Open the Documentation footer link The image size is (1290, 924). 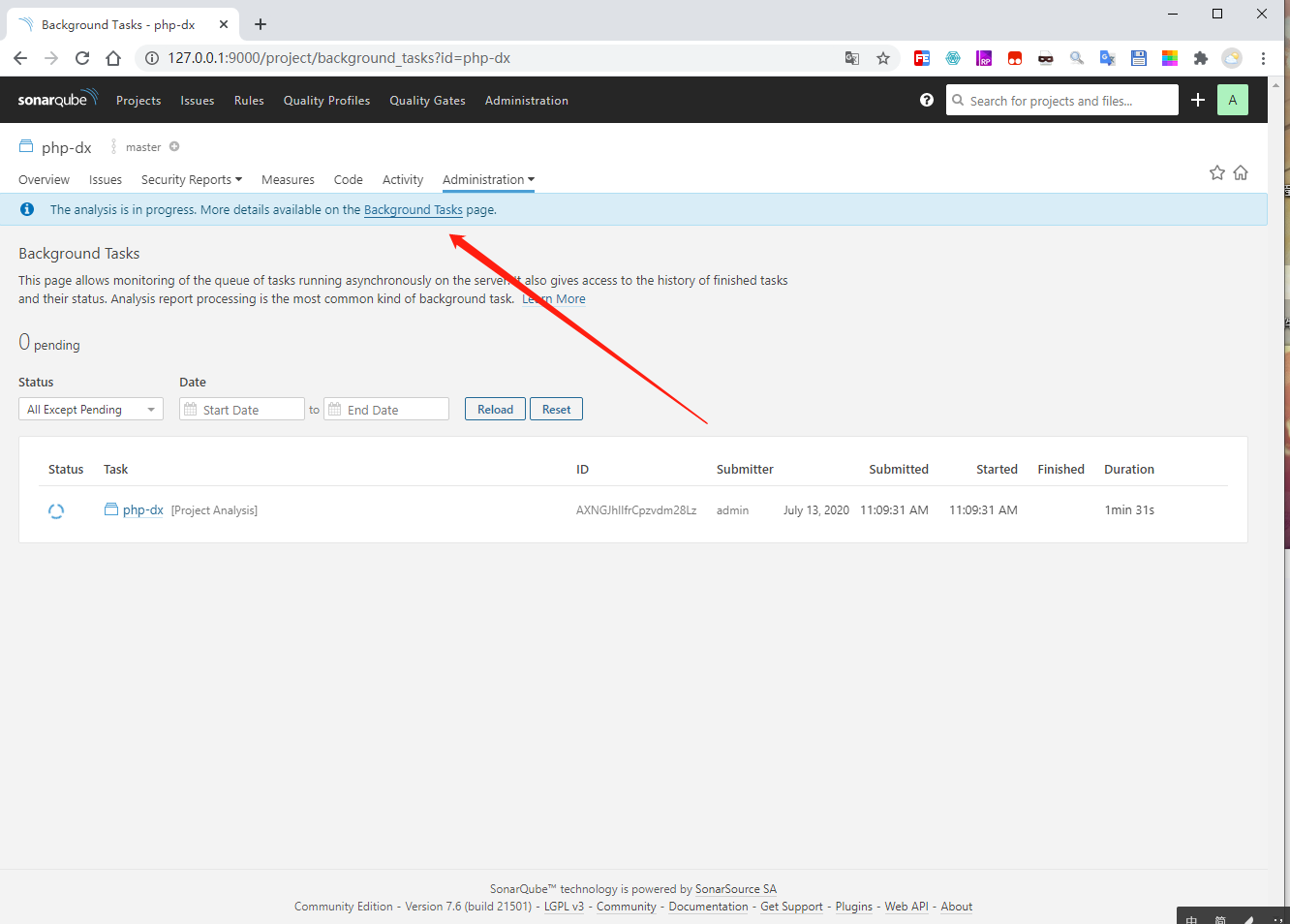pos(708,907)
